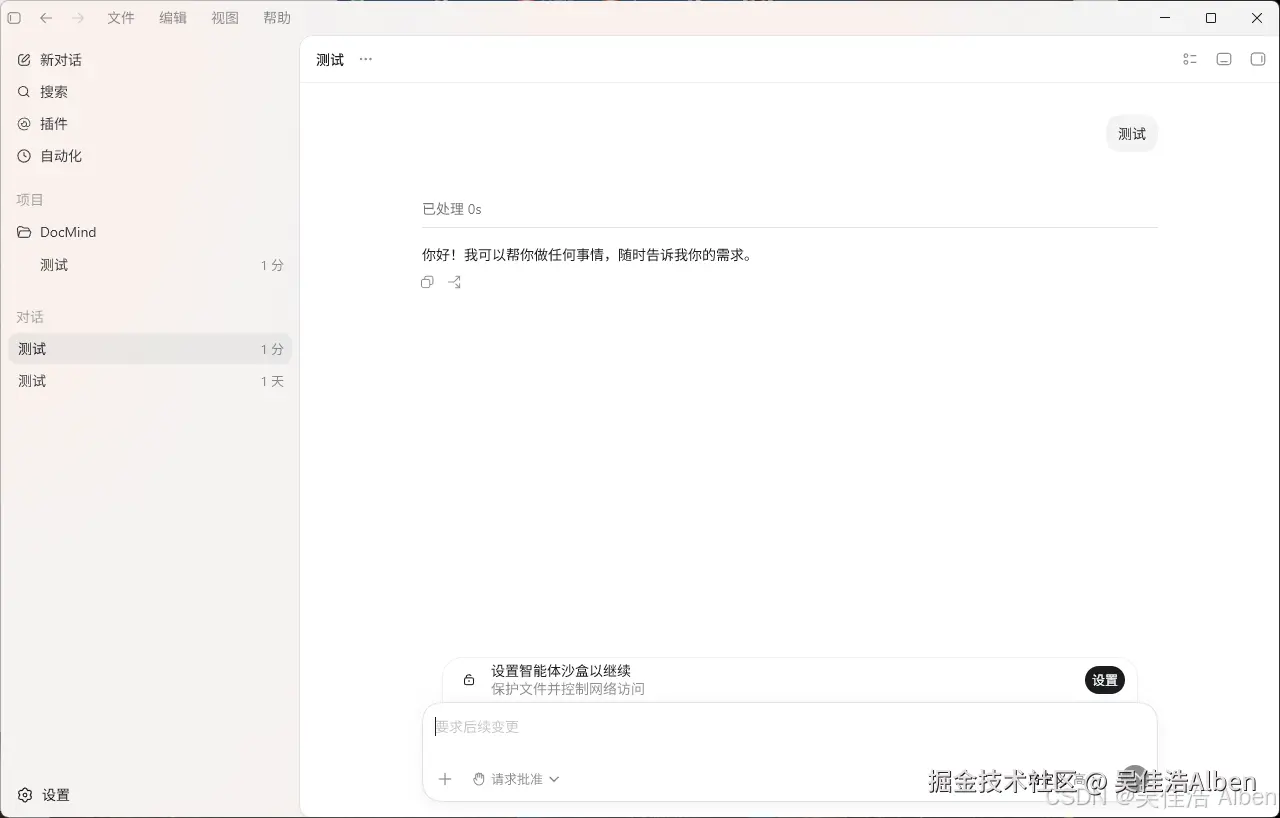
Task: Click 设置智能体沙盒以继续 banner text
Action: 561,671
